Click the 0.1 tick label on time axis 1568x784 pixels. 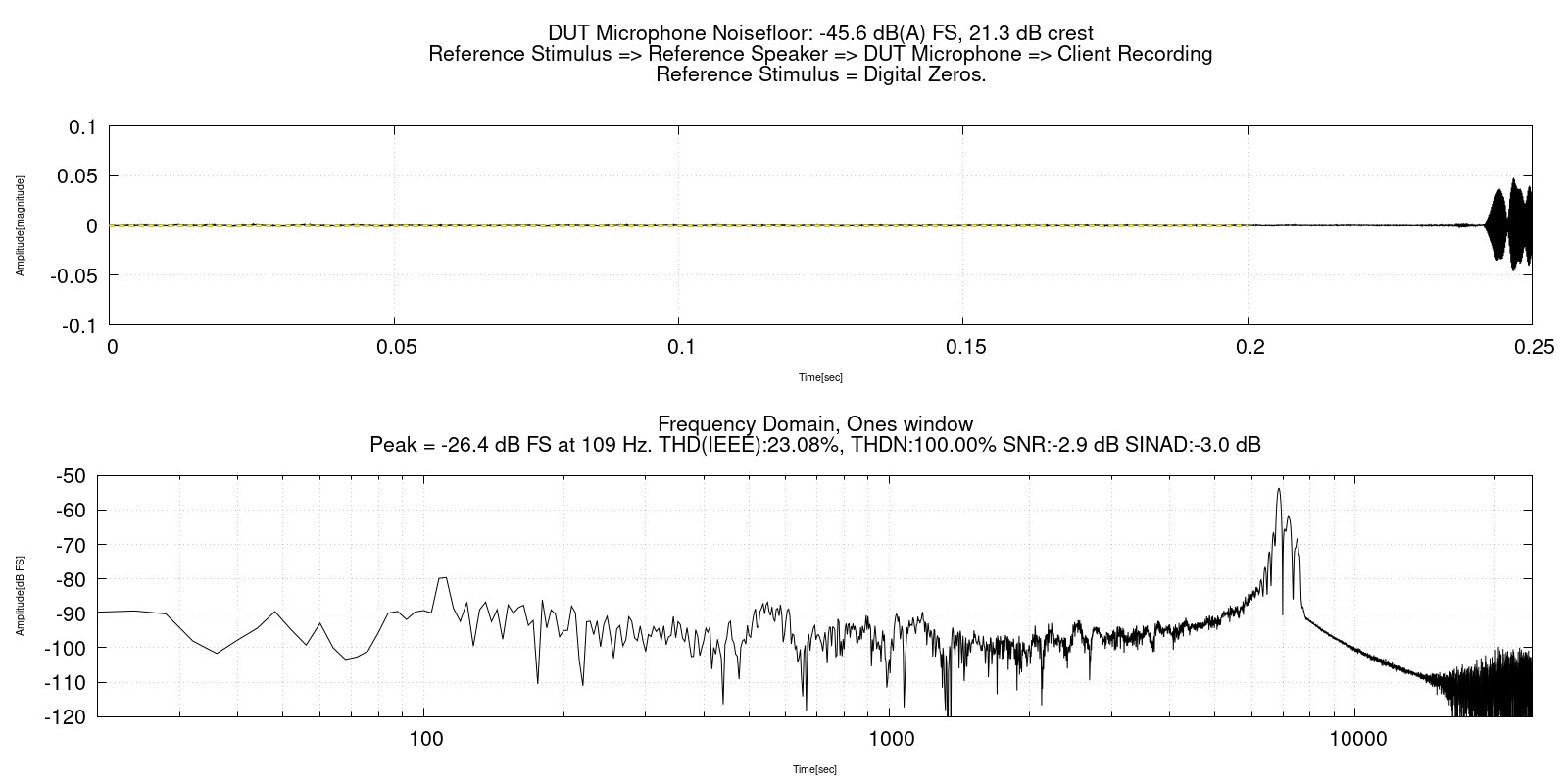(x=679, y=346)
